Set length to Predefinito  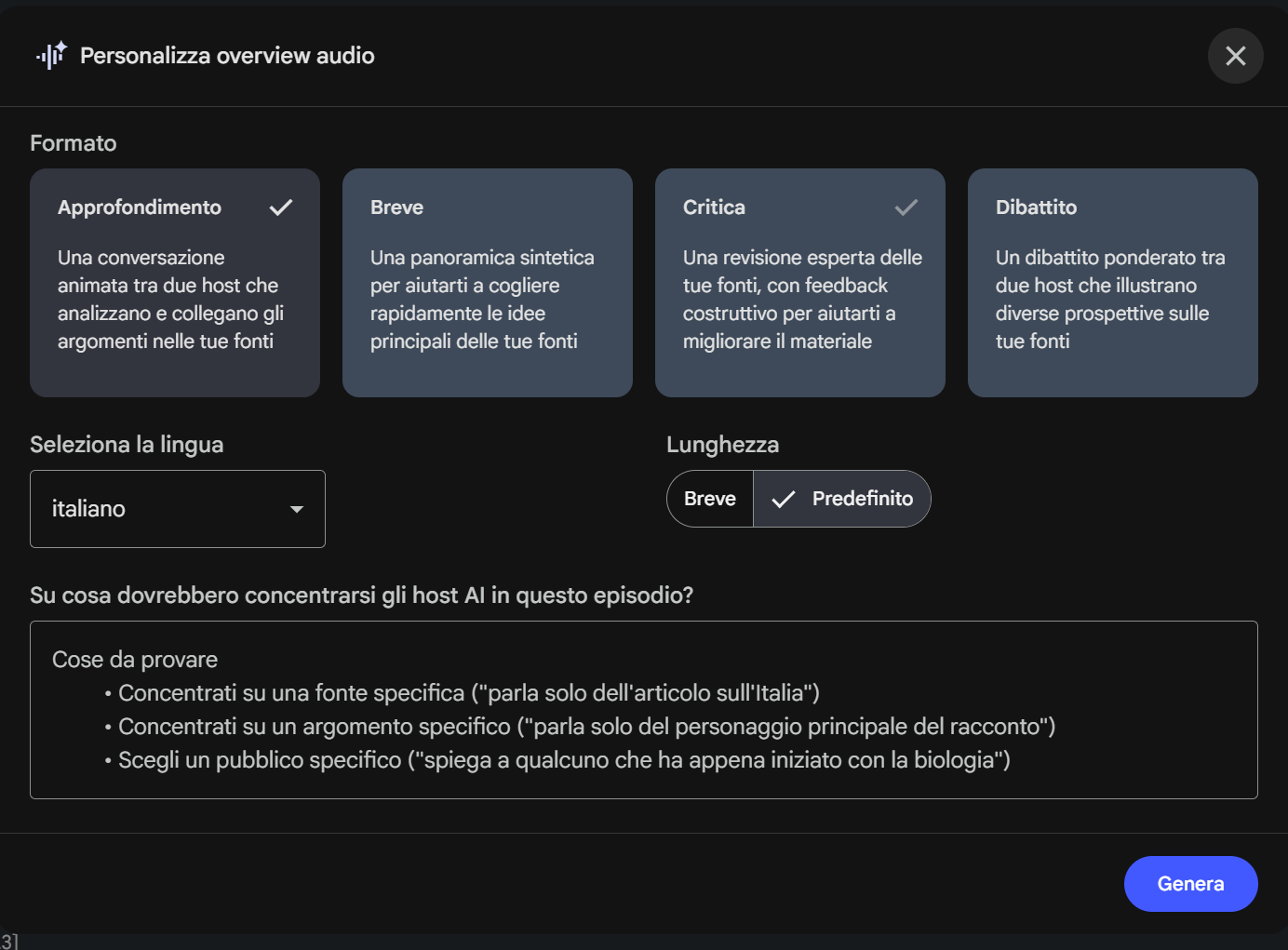tap(862, 499)
